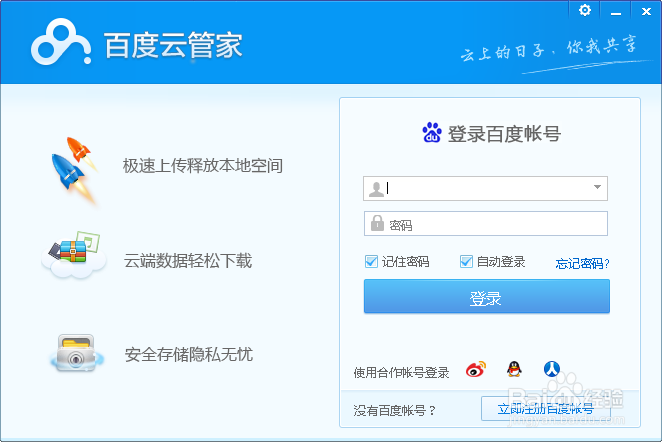This screenshot has width=662, height=442.
Task: Click the 百度云管家 title text
Action: [x=173, y=45]
